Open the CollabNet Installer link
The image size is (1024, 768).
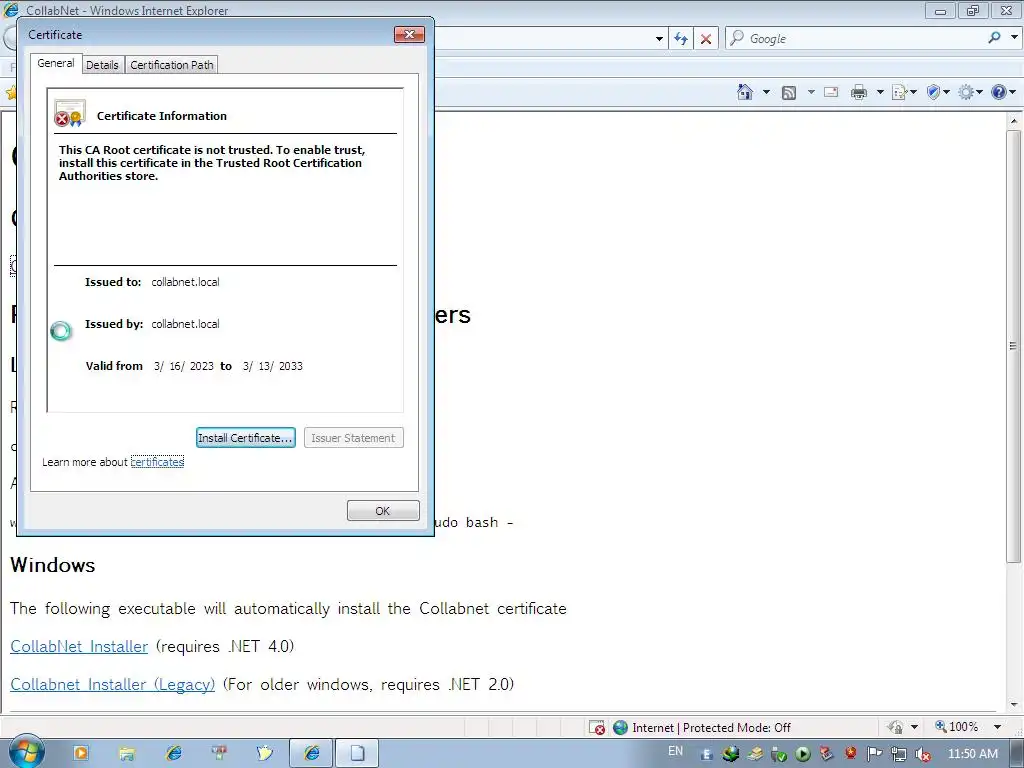tap(79, 646)
